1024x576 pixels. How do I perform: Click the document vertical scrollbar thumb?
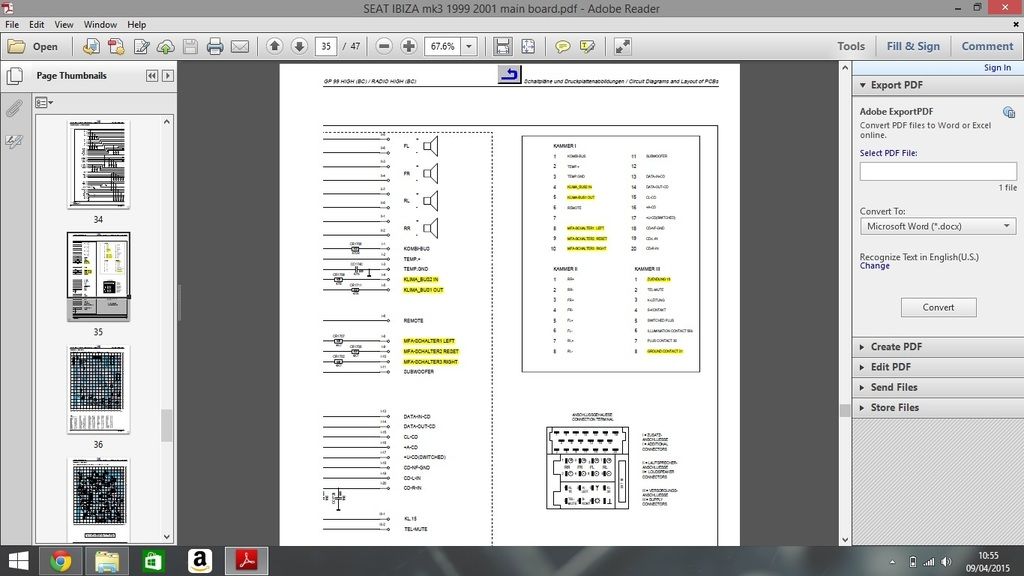tap(844, 409)
